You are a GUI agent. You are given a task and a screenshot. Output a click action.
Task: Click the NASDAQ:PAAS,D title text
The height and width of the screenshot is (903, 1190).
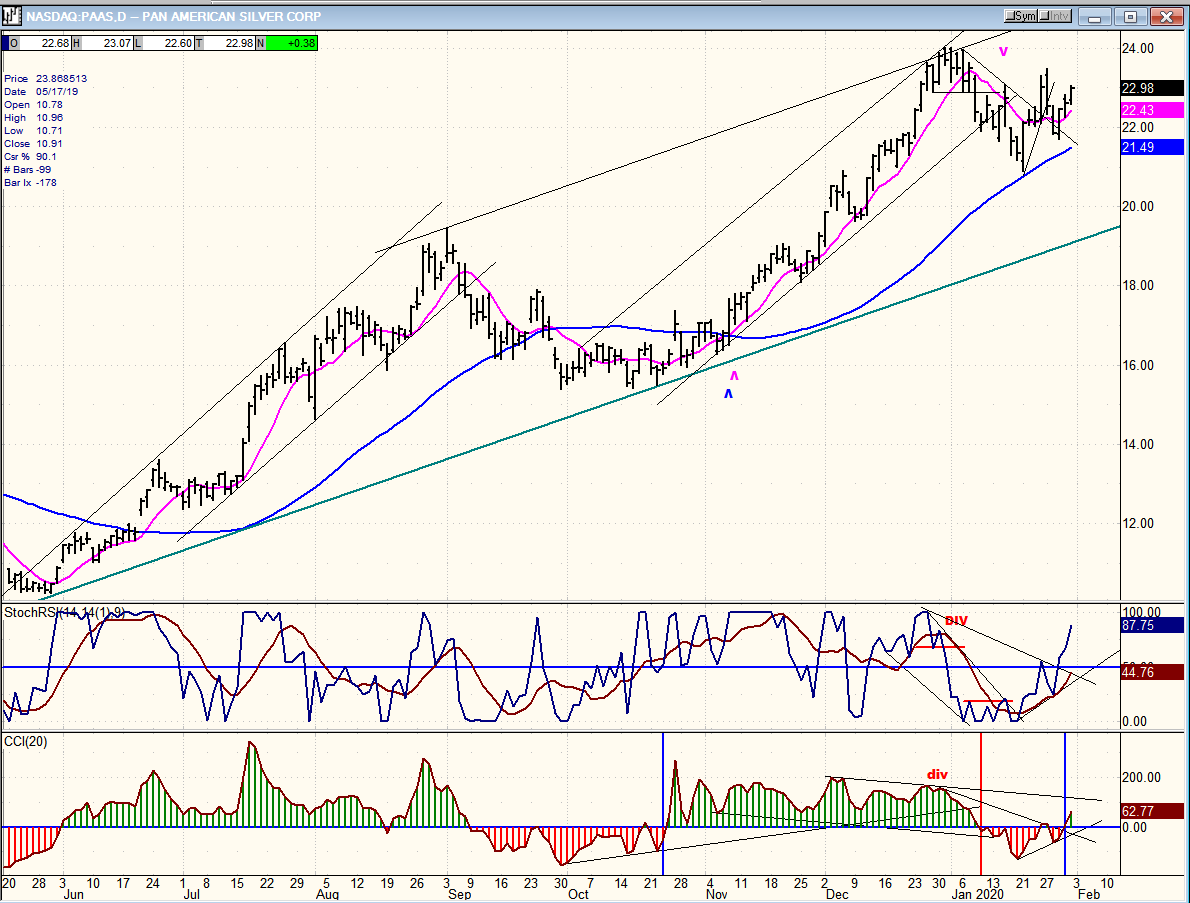click(77, 17)
